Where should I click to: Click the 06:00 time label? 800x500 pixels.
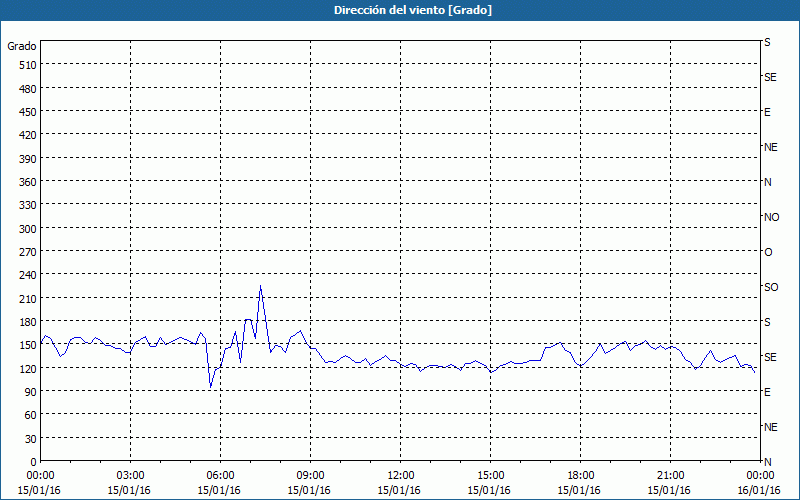coord(220,476)
